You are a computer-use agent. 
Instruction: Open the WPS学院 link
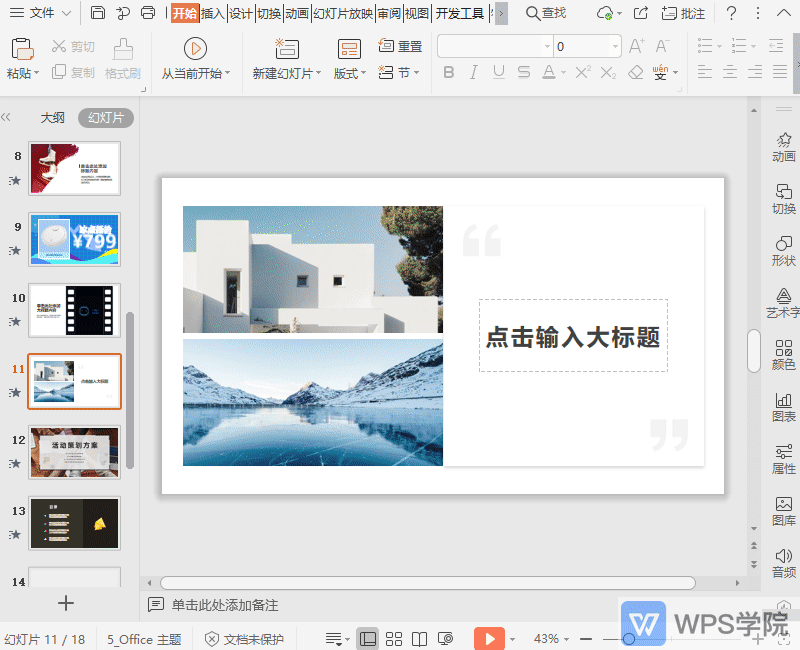(x=713, y=623)
